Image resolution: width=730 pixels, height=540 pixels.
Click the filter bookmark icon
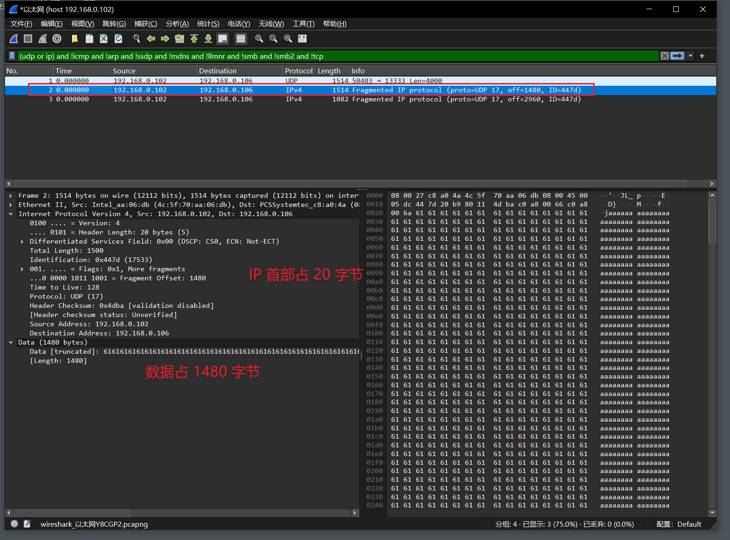12,56
